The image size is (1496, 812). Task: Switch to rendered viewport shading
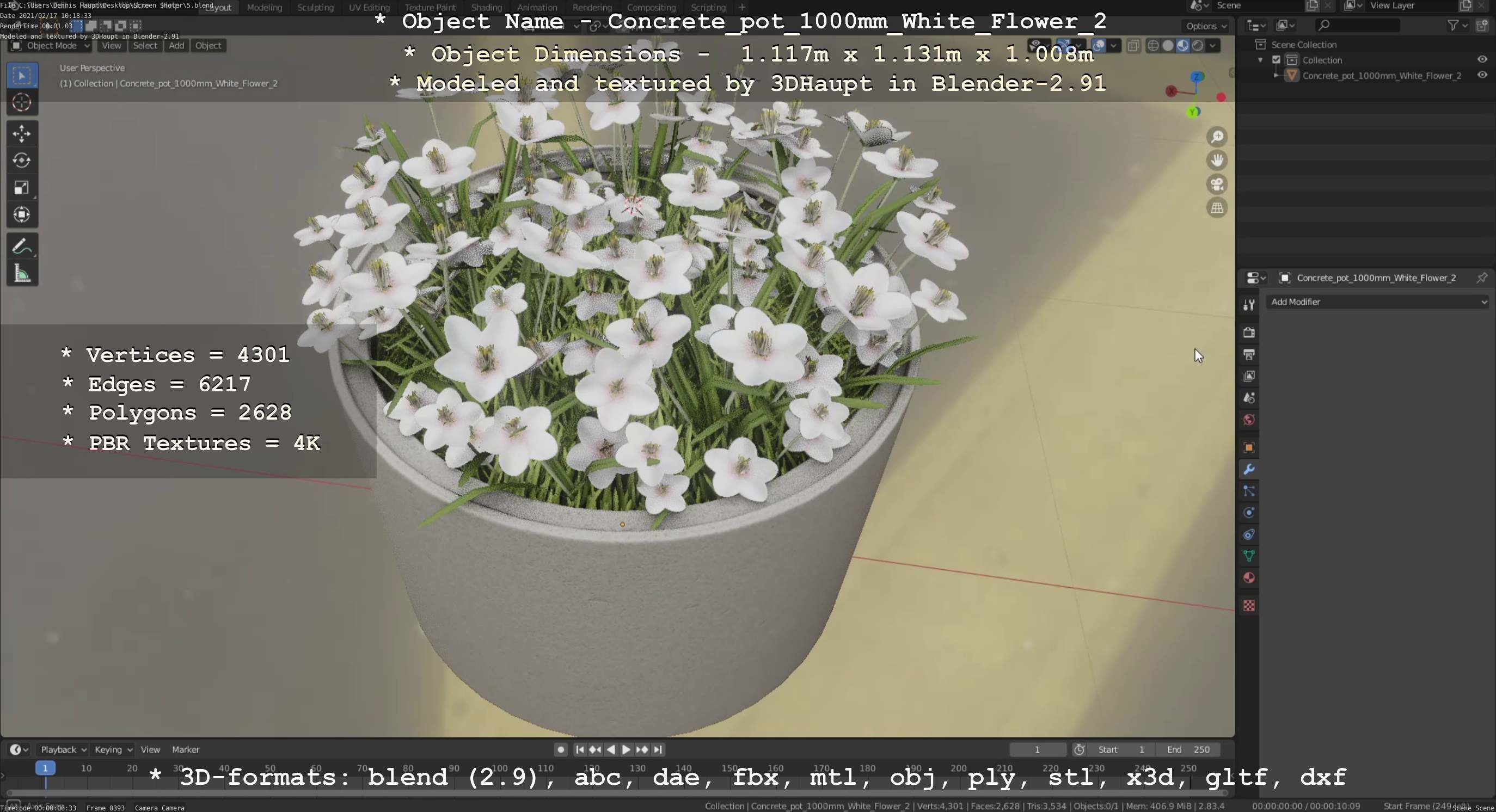(x=1198, y=45)
